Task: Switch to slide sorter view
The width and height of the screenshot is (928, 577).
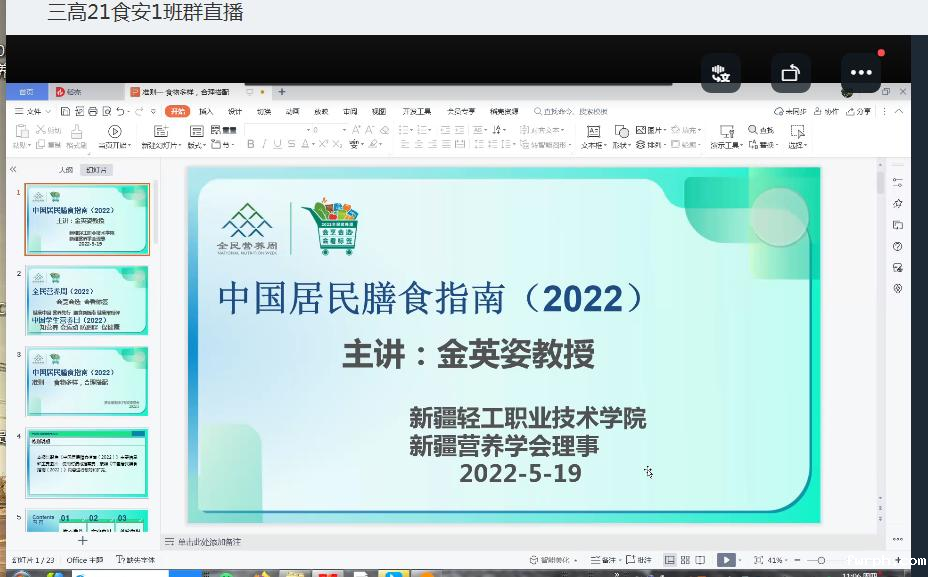Action: point(685,560)
